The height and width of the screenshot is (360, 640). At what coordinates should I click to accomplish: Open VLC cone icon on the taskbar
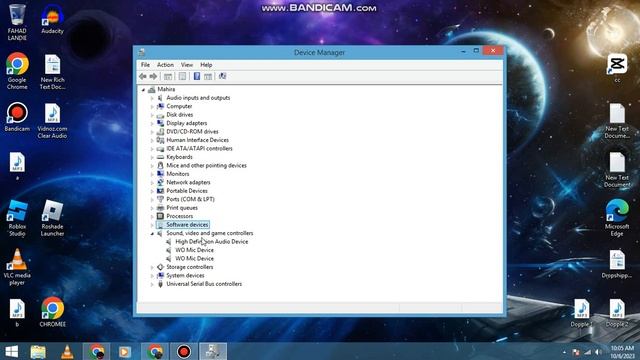[67, 351]
